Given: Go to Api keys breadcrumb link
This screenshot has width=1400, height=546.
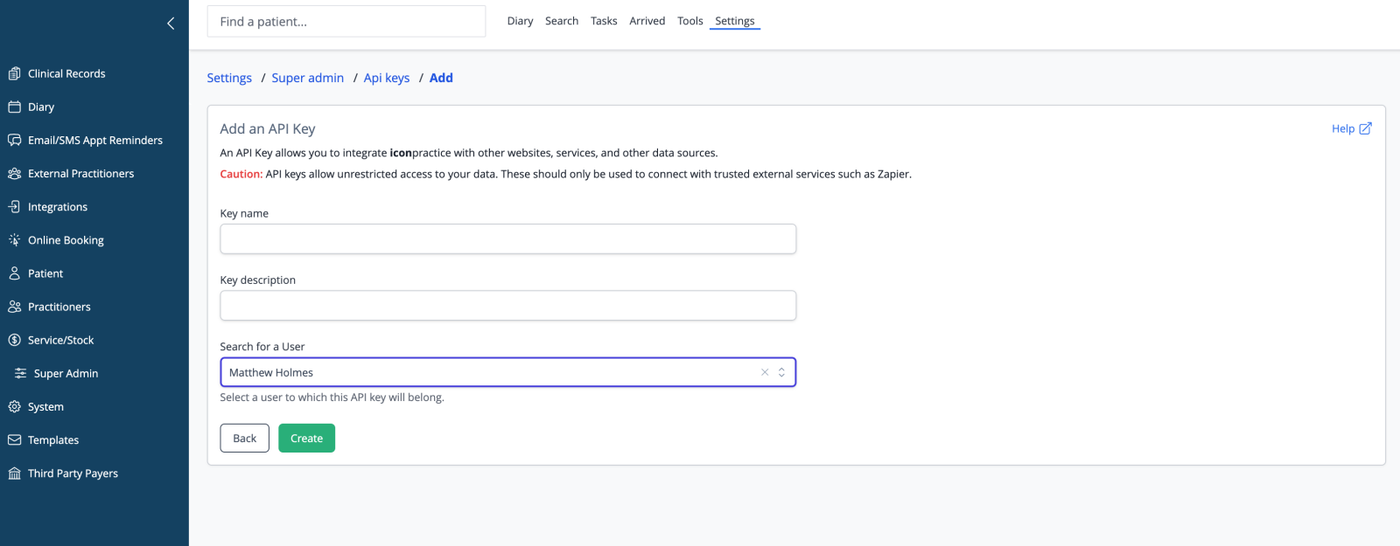Looking at the screenshot, I should (387, 78).
